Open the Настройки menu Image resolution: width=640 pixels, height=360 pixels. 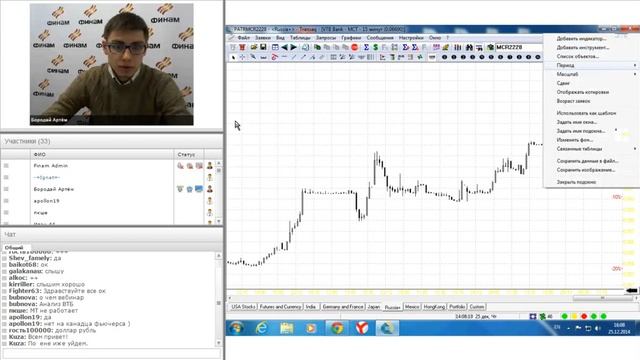pos(411,38)
